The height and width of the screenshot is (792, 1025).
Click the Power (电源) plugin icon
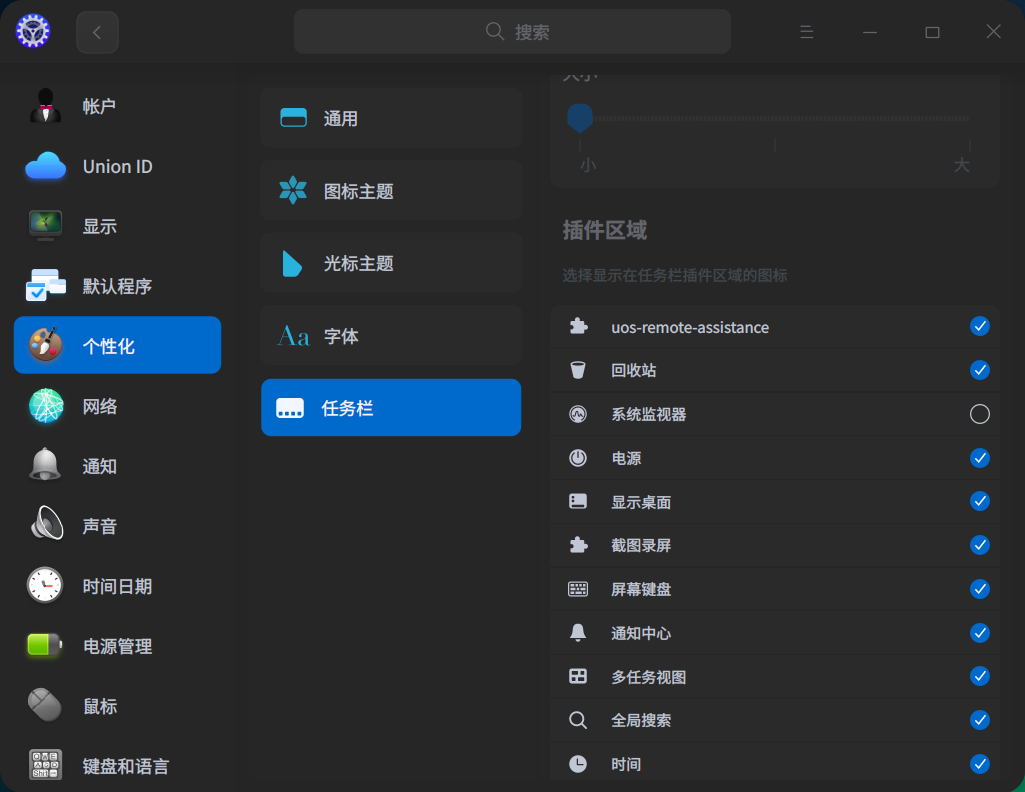[578, 457]
